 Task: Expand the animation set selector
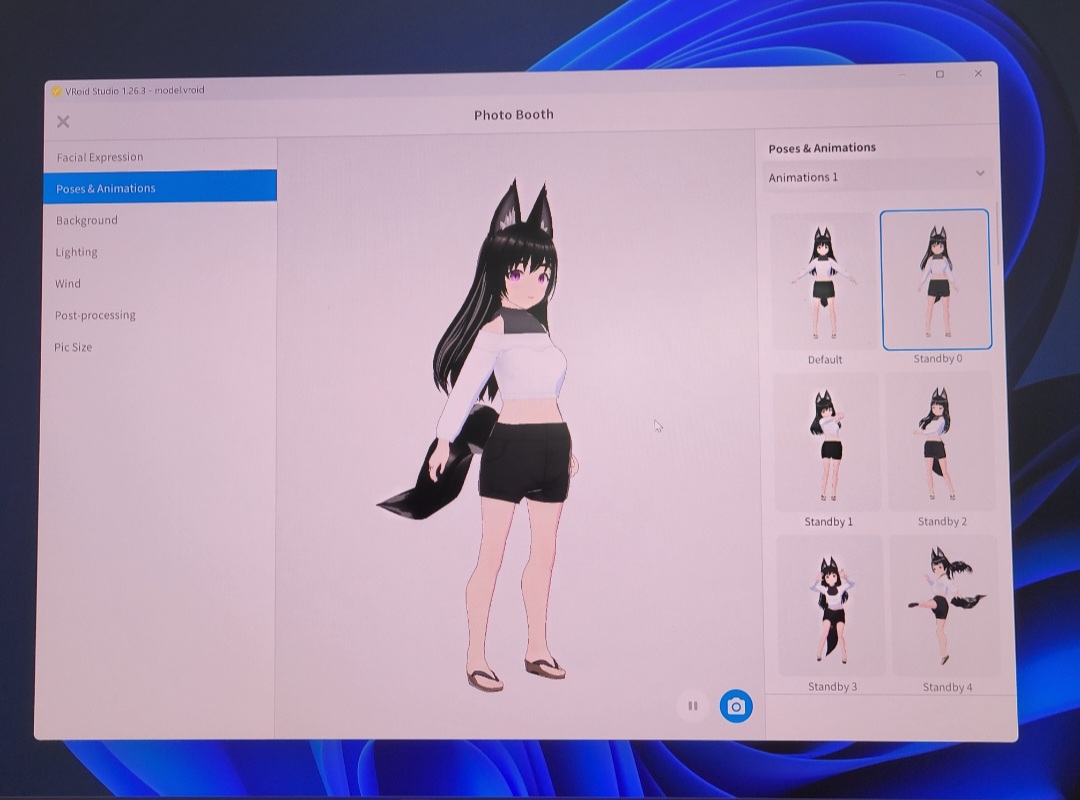(x=878, y=177)
